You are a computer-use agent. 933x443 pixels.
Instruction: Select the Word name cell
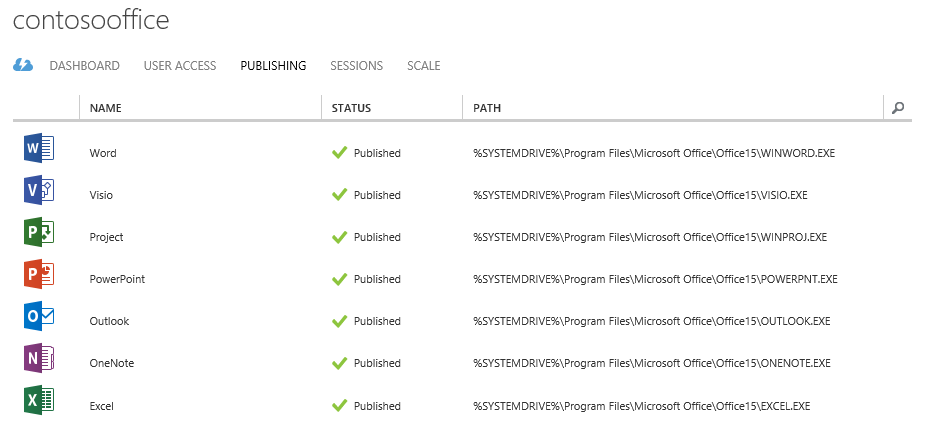(x=103, y=153)
